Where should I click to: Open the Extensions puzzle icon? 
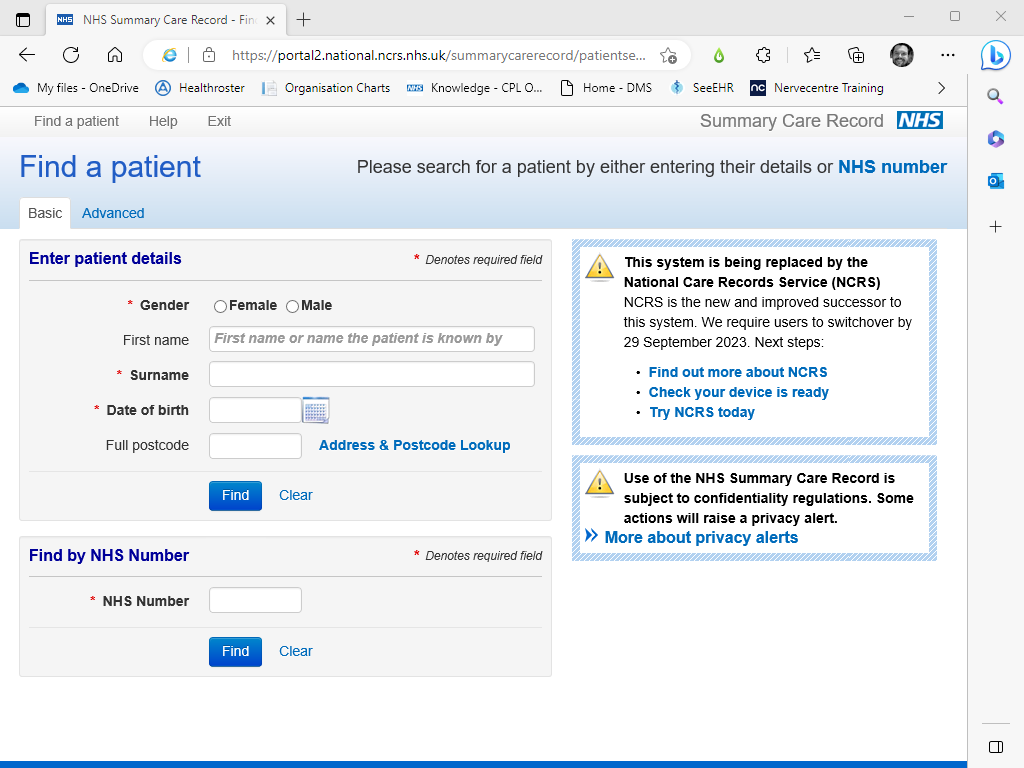[x=763, y=56]
